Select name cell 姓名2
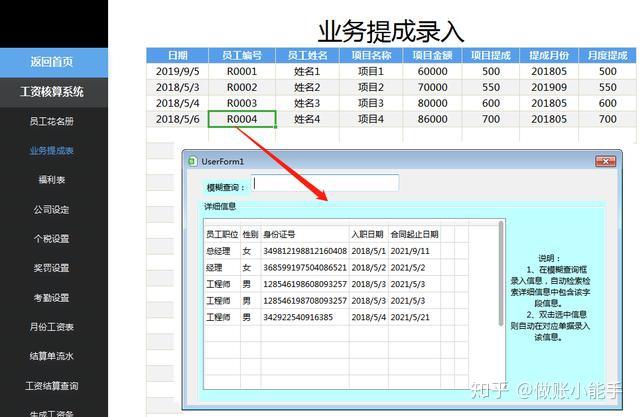Image resolution: width=640 pixels, height=417 pixels. click(x=307, y=87)
